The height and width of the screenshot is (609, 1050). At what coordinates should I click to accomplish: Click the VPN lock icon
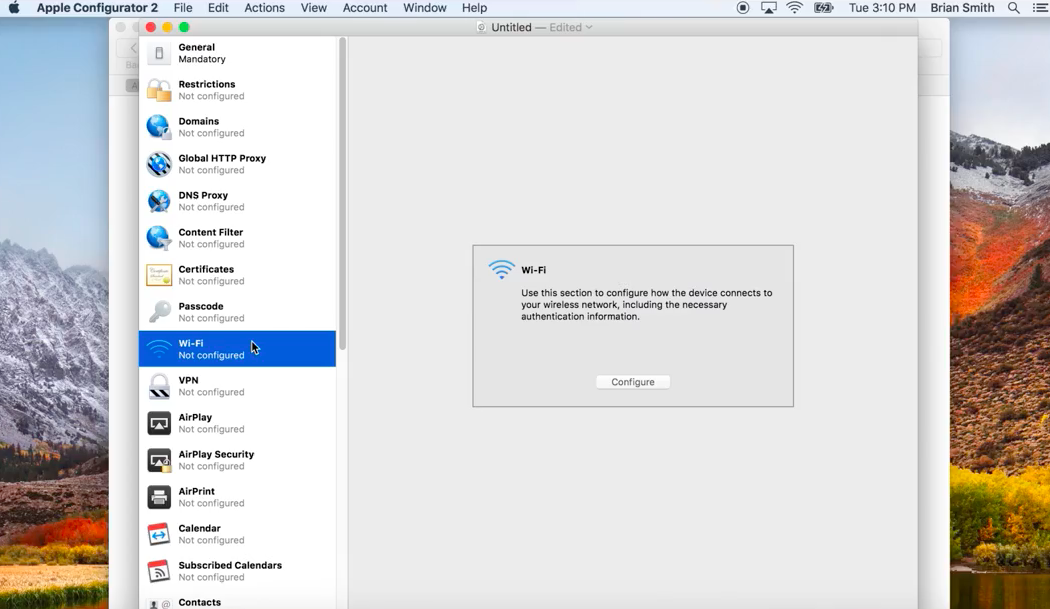pyautogui.click(x=159, y=386)
